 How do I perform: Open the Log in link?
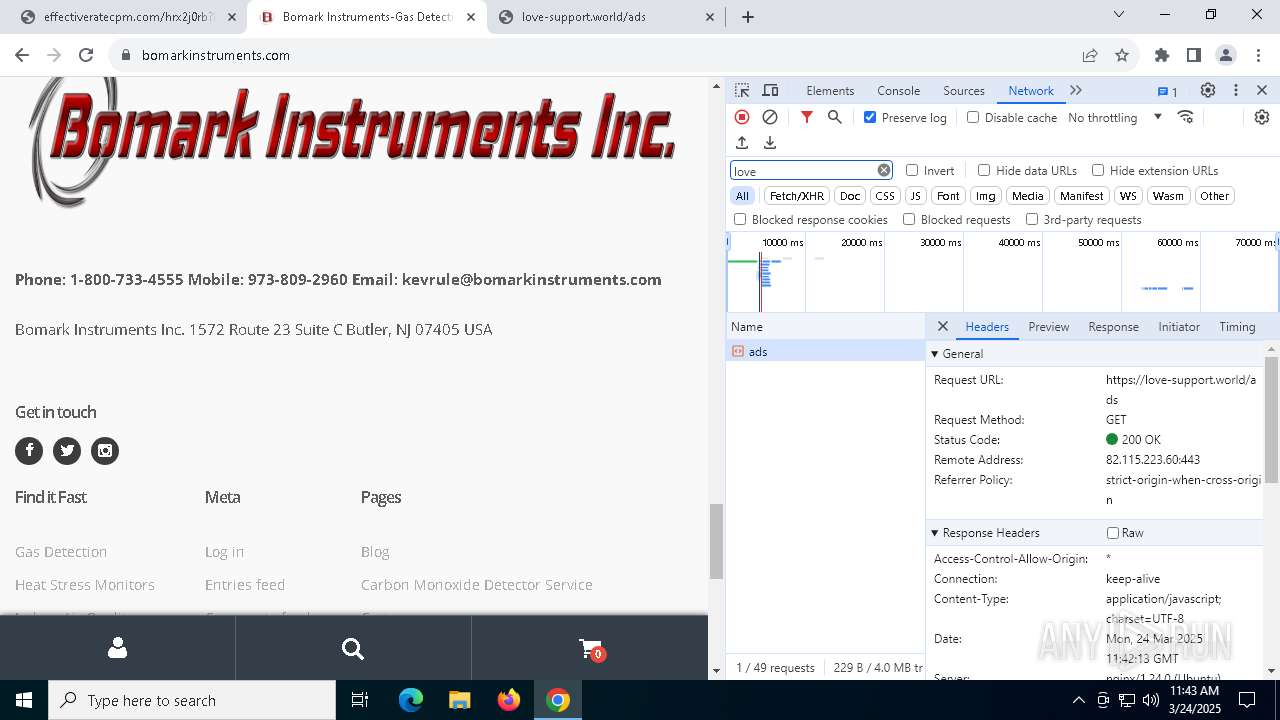[x=224, y=552]
